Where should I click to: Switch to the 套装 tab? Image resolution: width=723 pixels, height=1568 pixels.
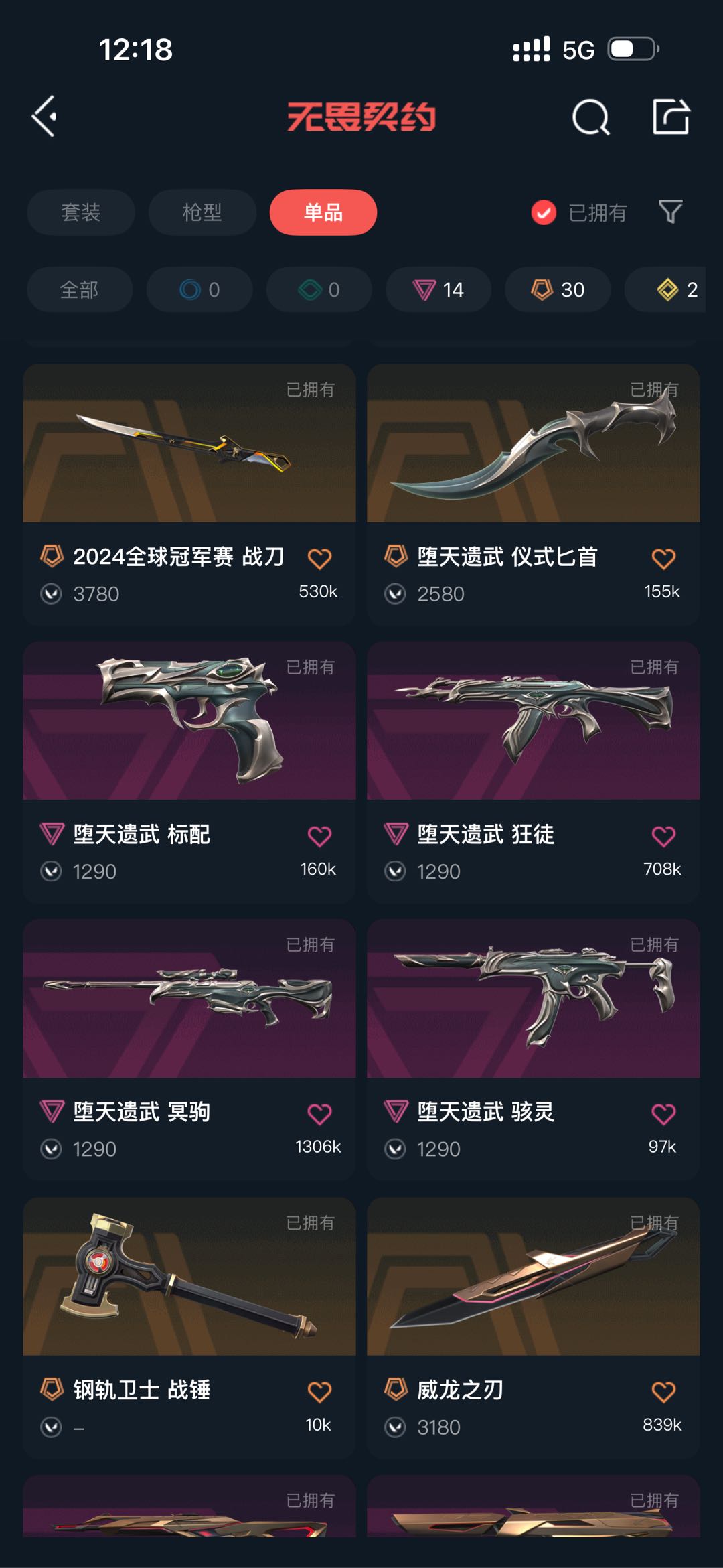[x=80, y=212]
